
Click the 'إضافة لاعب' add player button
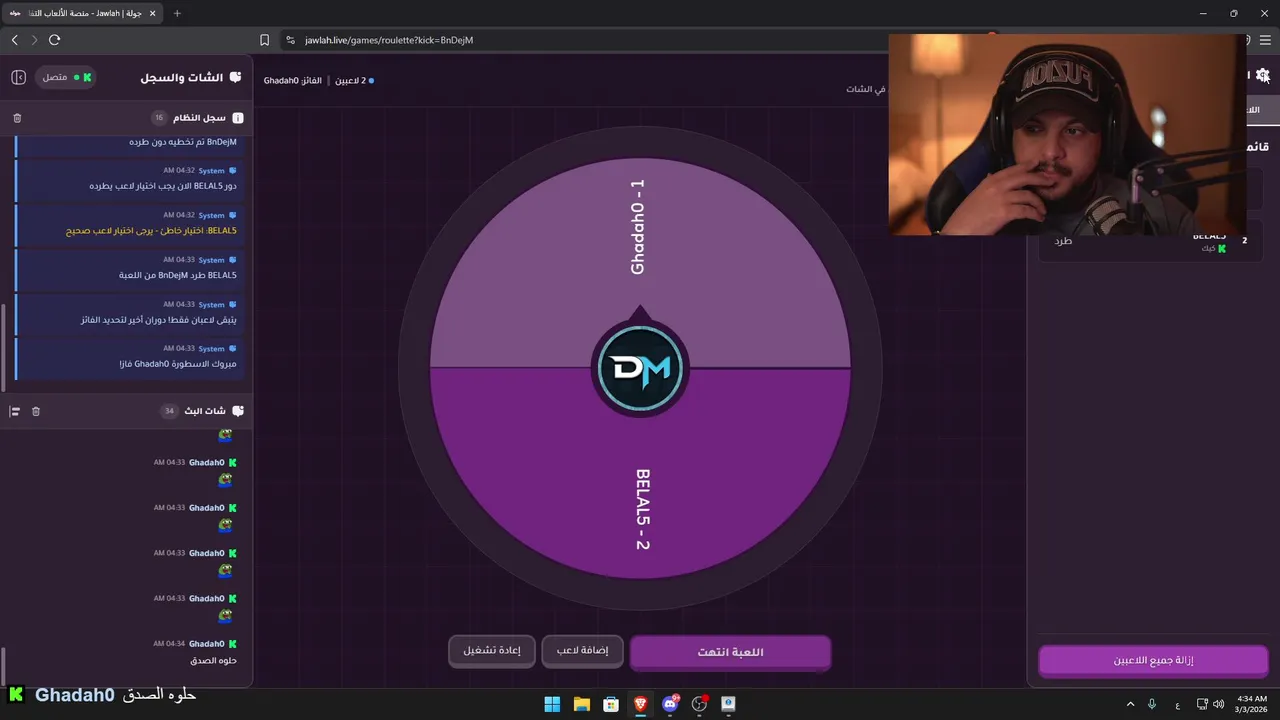tap(582, 651)
